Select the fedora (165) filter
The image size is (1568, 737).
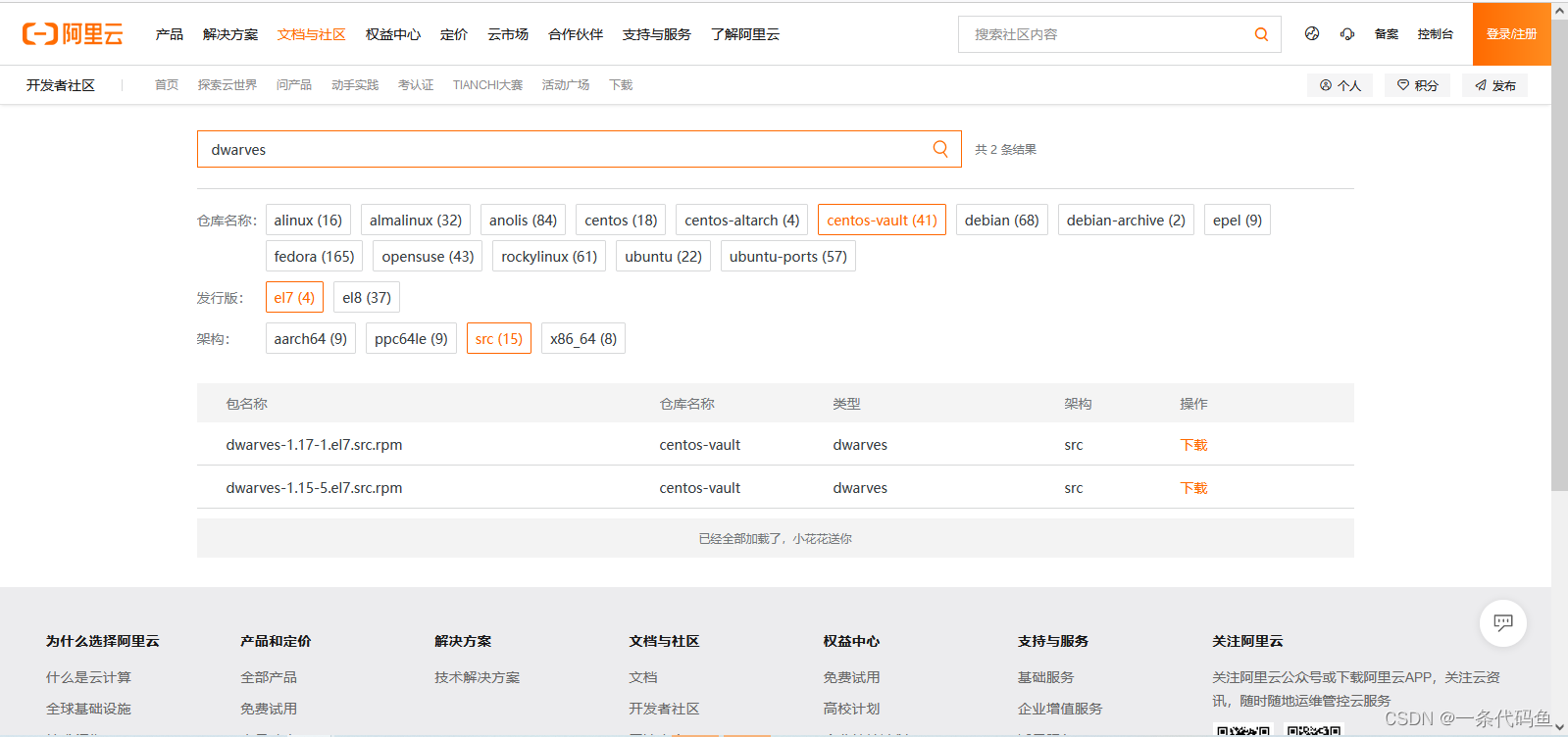pyautogui.click(x=314, y=256)
